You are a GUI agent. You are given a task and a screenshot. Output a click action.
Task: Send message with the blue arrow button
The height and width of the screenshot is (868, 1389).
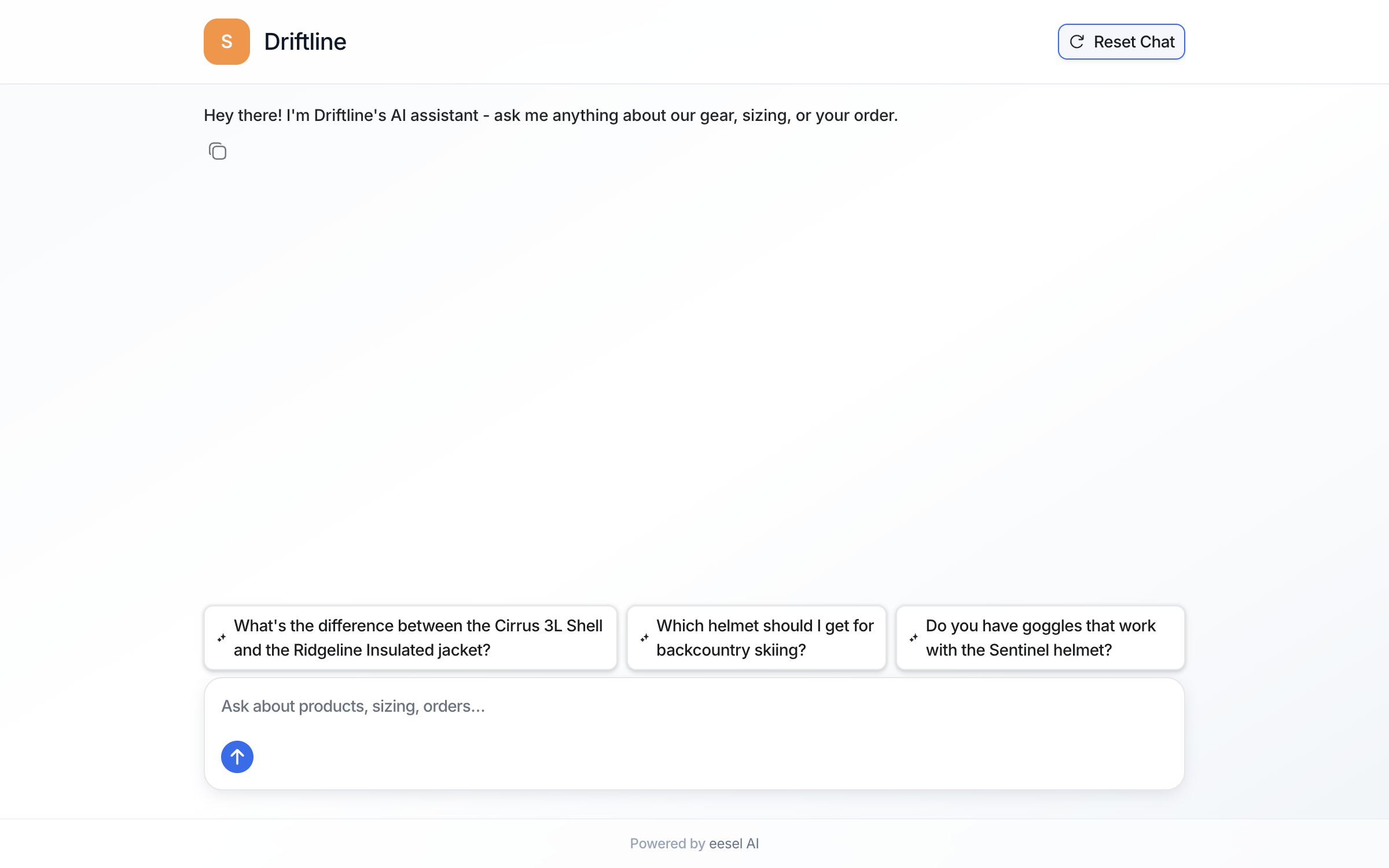pos(237,756)
